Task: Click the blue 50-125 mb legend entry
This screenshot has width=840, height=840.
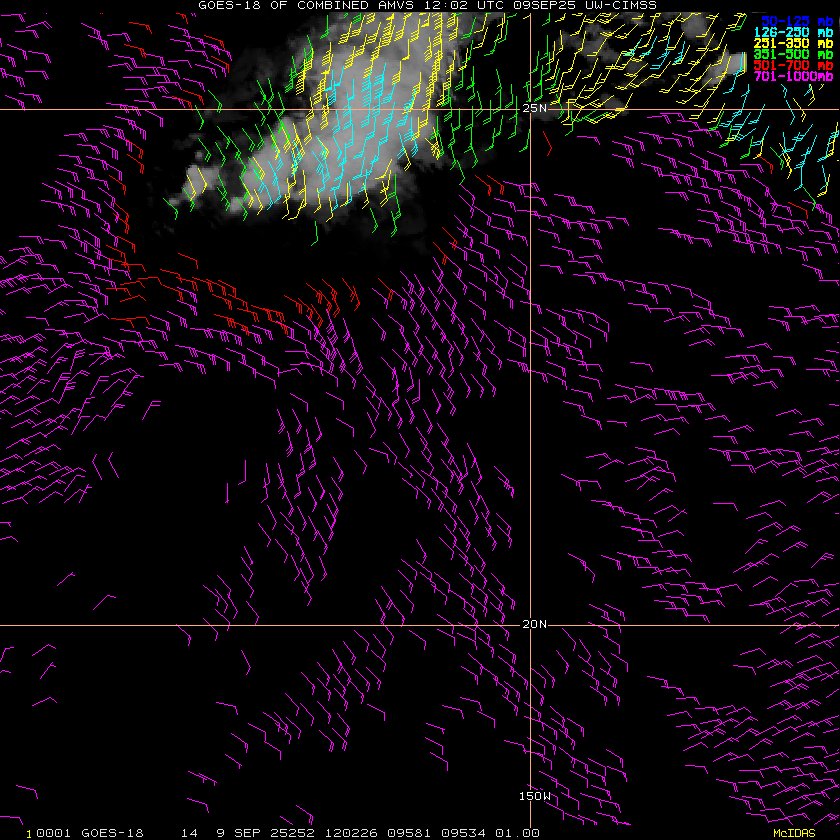Action: coord(797,21)
